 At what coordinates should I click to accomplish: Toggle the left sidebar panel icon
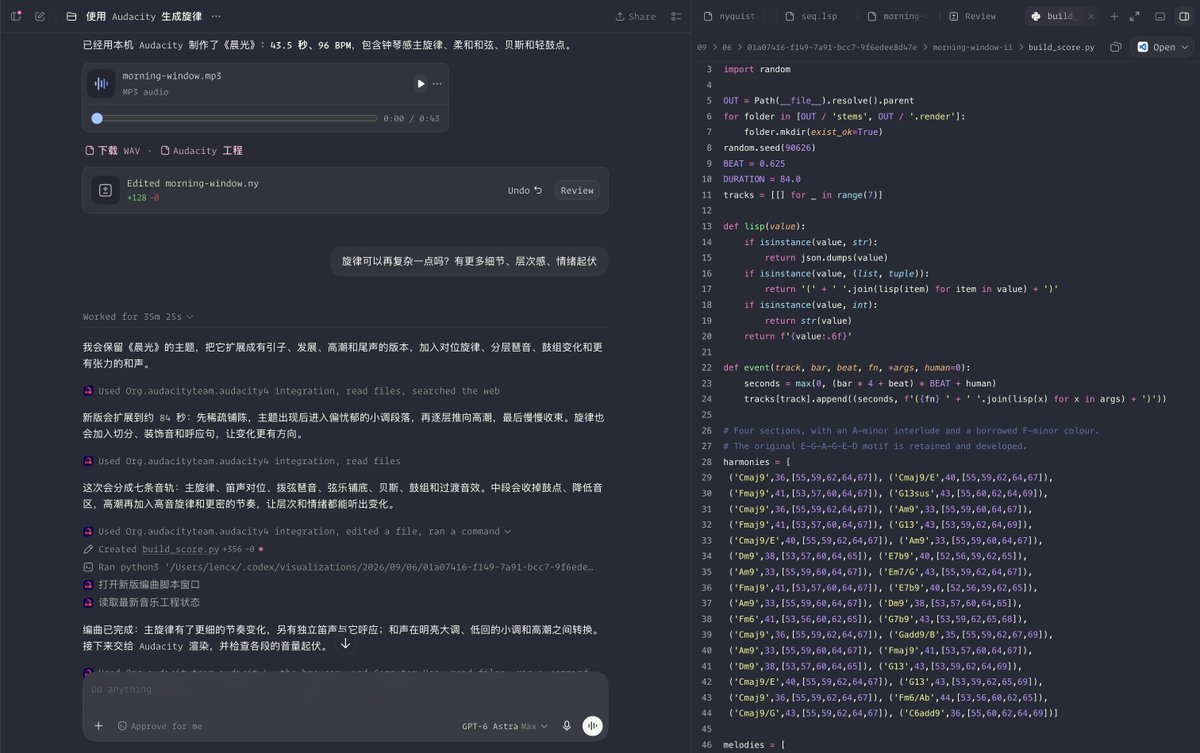point(15,16)
